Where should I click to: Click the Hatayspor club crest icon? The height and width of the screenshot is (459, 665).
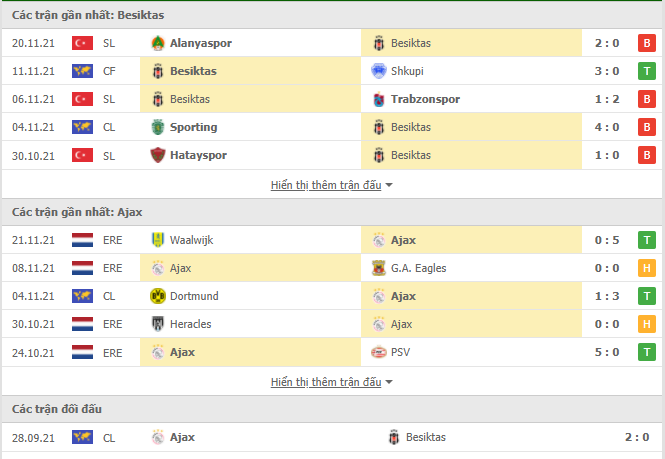tap(158, 155)
